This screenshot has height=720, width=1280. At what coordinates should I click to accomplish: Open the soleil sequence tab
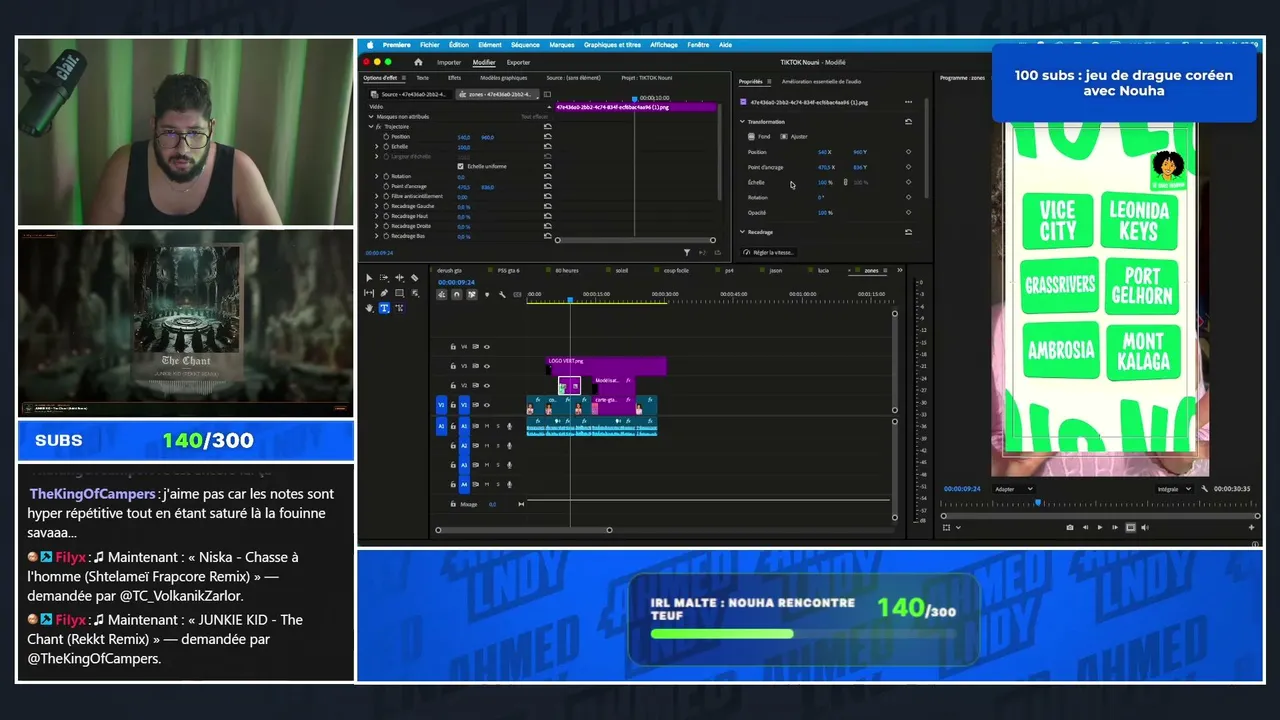tap(621, 270)
